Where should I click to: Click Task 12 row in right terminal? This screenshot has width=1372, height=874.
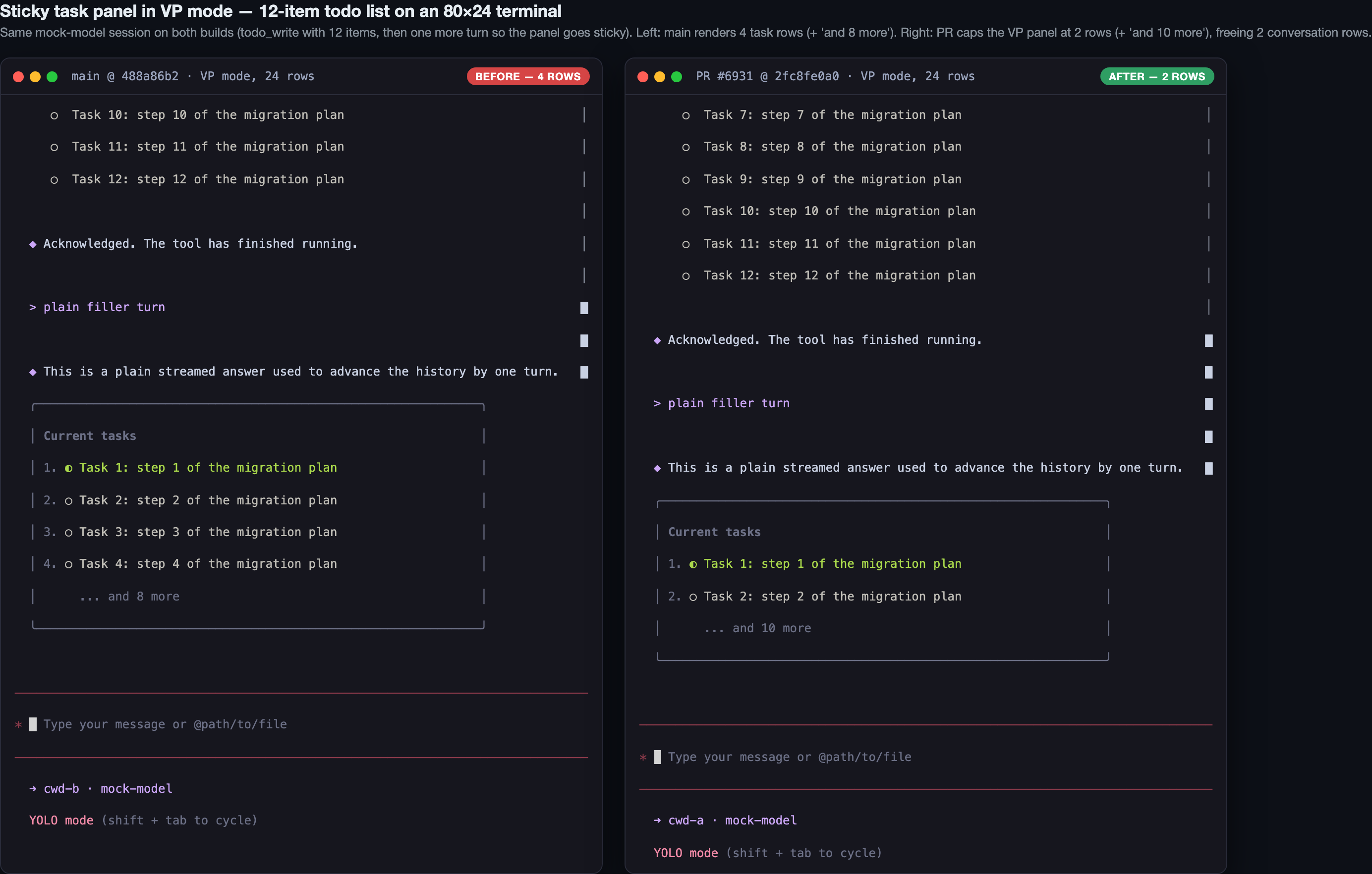tap(828, 275)
